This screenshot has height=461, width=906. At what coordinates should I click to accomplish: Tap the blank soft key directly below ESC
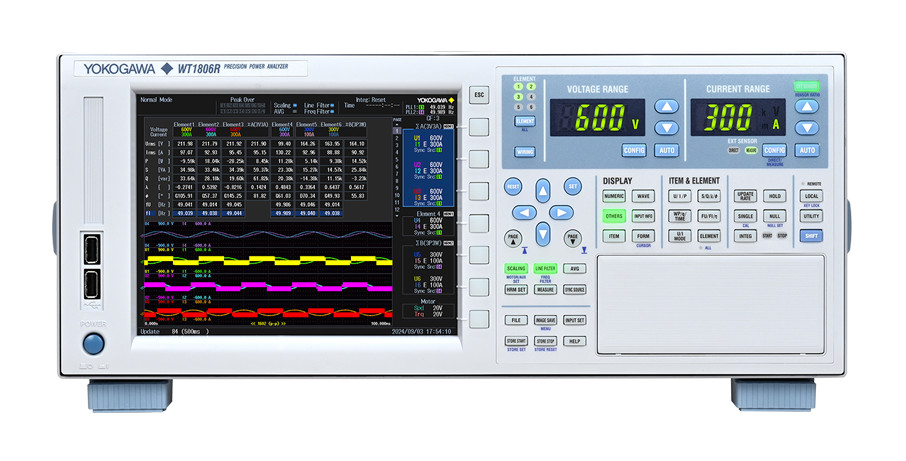tap(479, 127)
